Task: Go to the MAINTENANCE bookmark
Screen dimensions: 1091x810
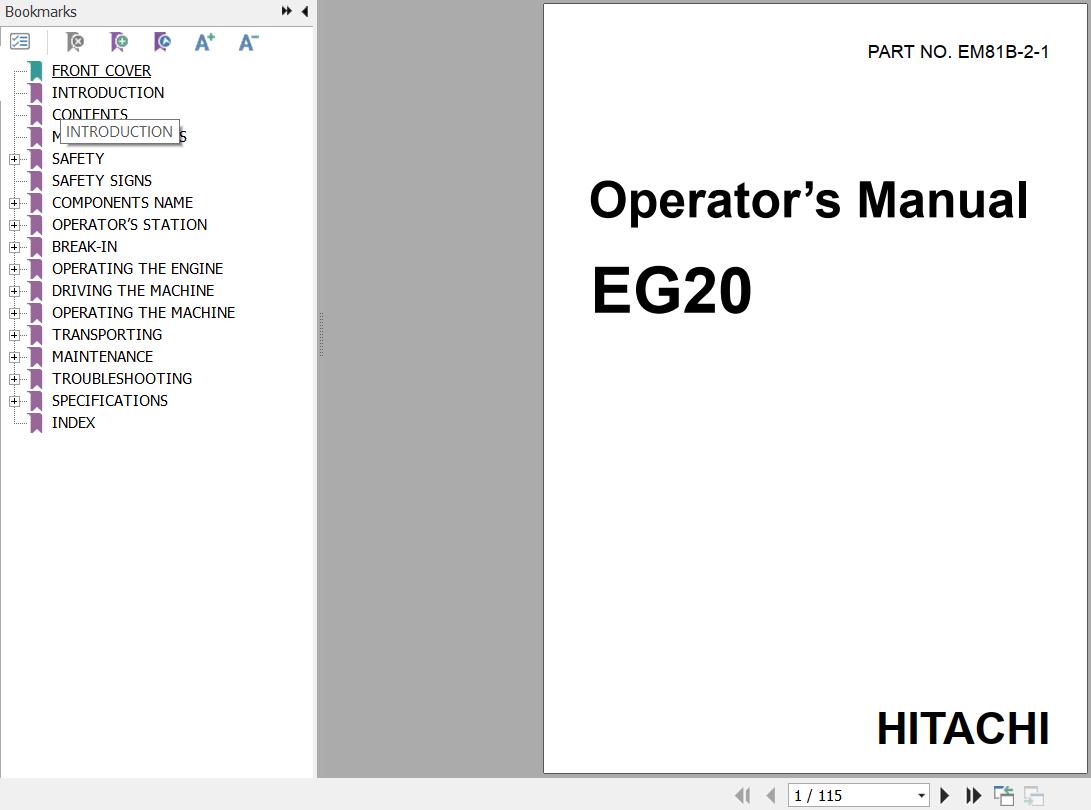Action: tap(102, 356)
